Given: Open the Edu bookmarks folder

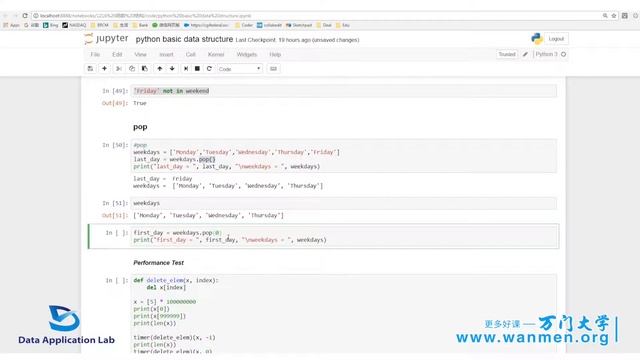Looking at the screenshot, I should [343, 25].
